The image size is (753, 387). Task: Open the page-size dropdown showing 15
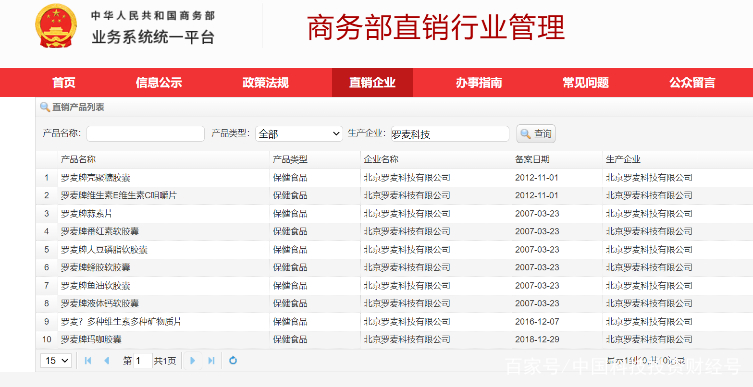56,361
